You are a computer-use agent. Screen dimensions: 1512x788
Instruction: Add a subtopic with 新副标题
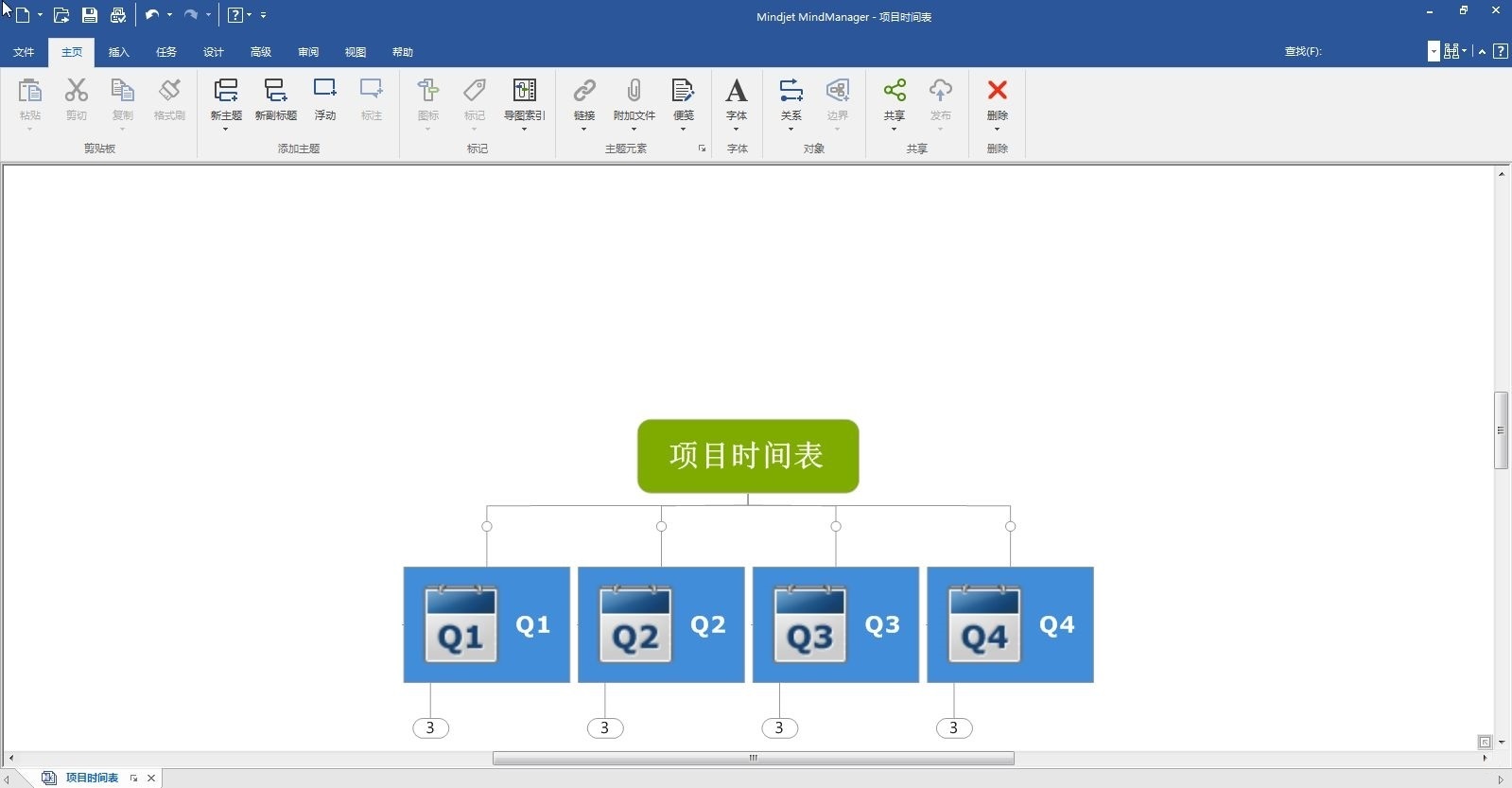coord(275,91)
